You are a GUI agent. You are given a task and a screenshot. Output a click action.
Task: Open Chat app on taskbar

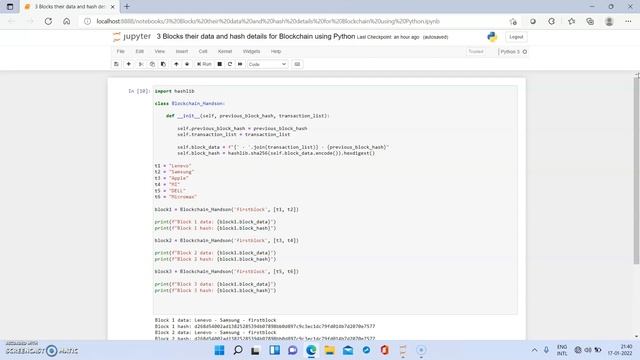(x=293, y=350)
